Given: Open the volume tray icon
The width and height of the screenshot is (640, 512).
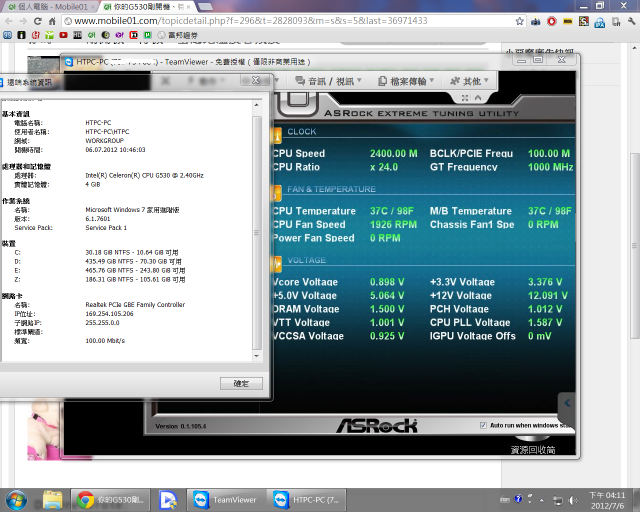Looking at the screenshot, I should (x=573, y=500).
